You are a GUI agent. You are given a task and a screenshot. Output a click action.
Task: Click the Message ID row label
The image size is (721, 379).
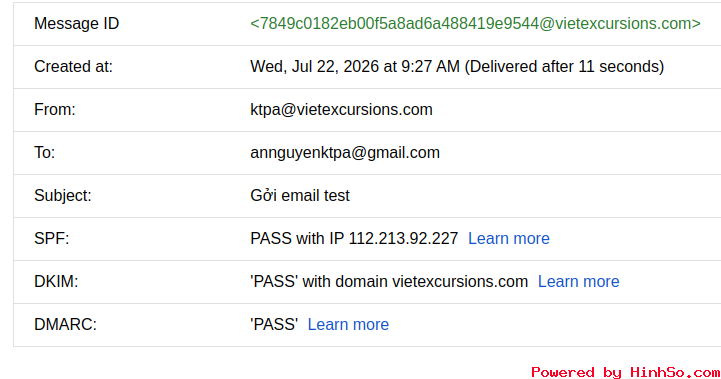tap(77, 23)
